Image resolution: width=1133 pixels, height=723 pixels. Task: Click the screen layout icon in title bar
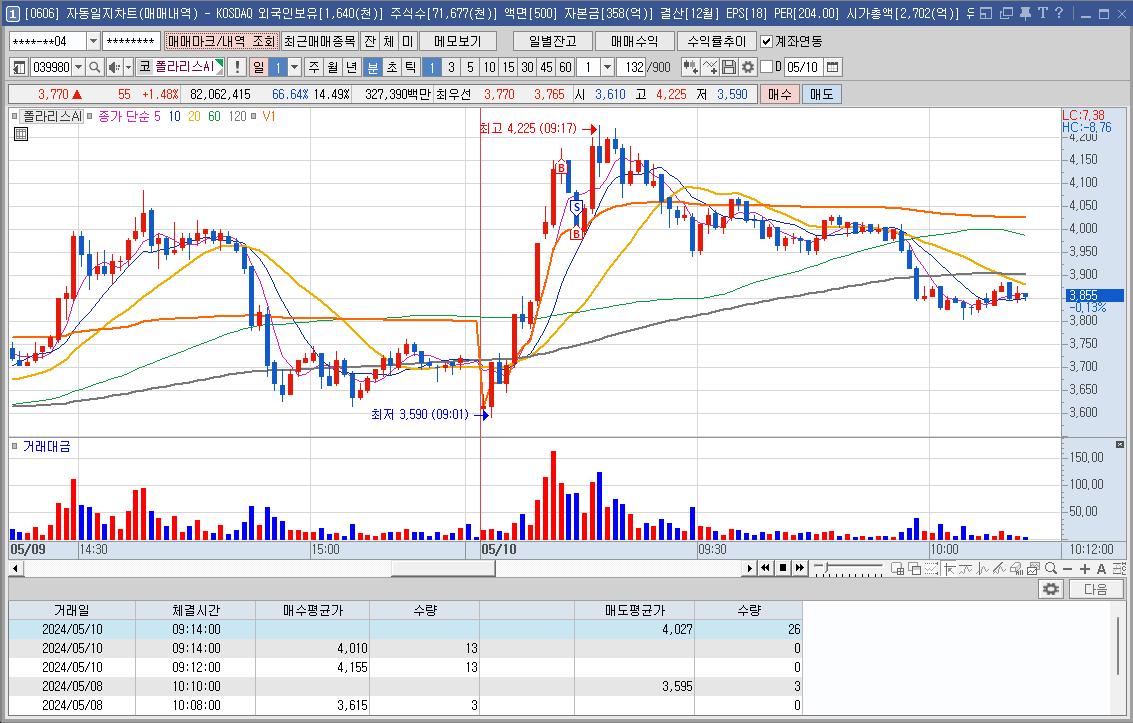click(x=986, y=13)
